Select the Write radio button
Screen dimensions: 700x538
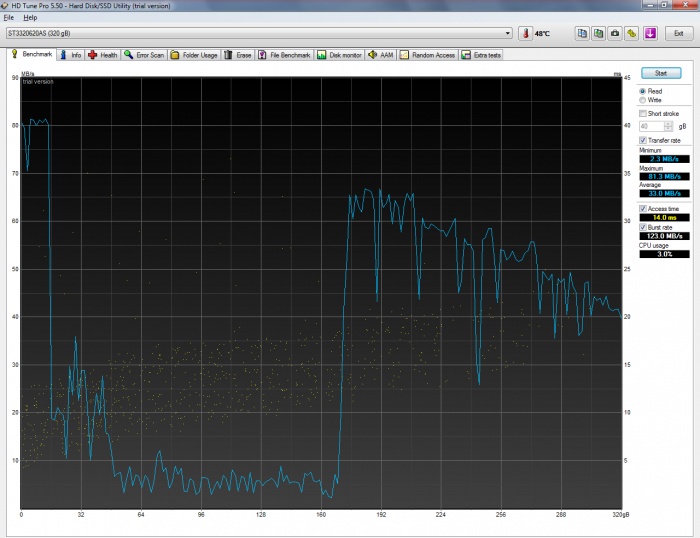(643, 100)
